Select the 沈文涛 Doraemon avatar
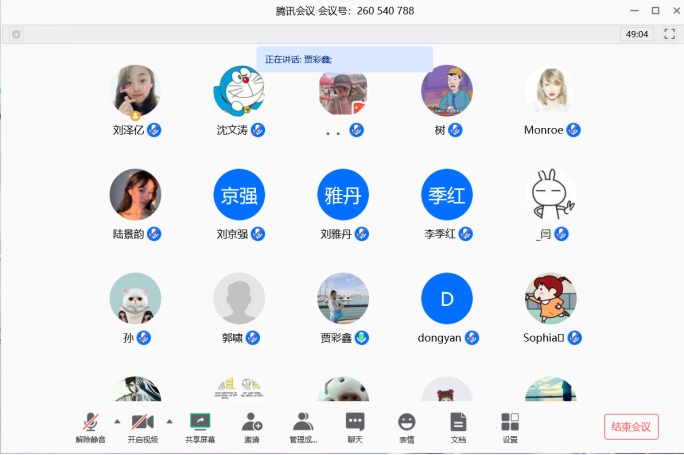The height and width of the screenshot is (455, 684). (239, 91)
